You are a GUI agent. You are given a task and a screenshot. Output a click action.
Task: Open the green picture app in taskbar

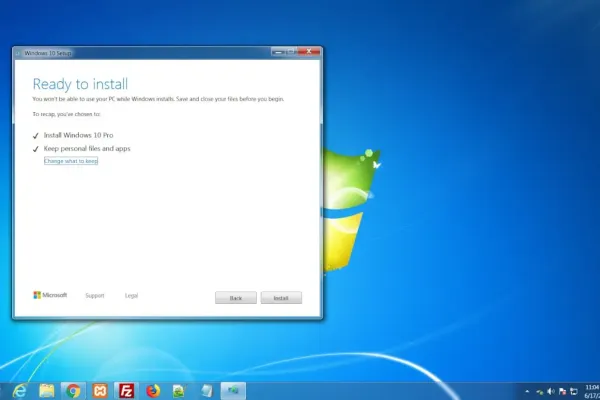tap(179, 391)
